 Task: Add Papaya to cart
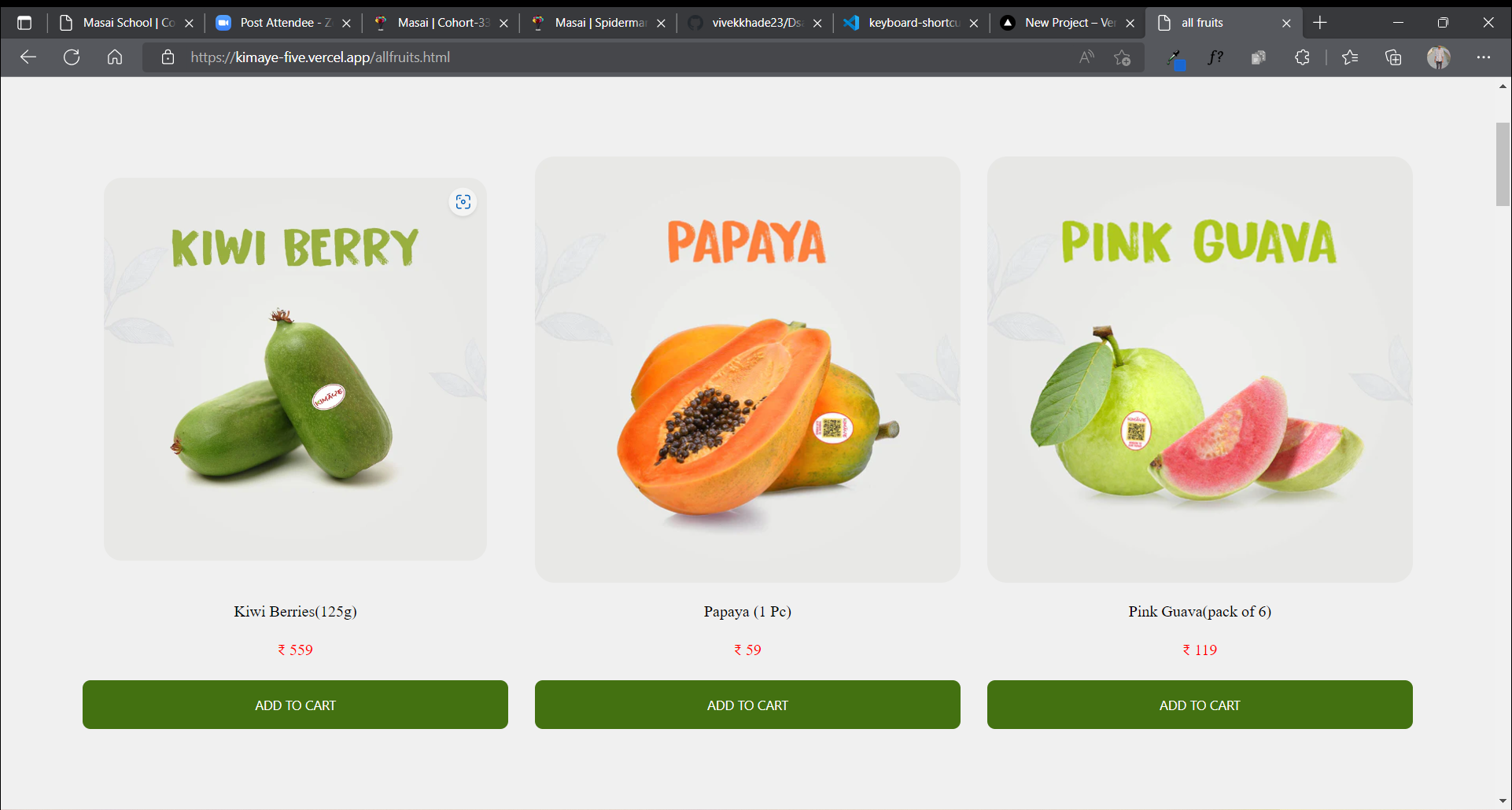click(x=747, y=705)
